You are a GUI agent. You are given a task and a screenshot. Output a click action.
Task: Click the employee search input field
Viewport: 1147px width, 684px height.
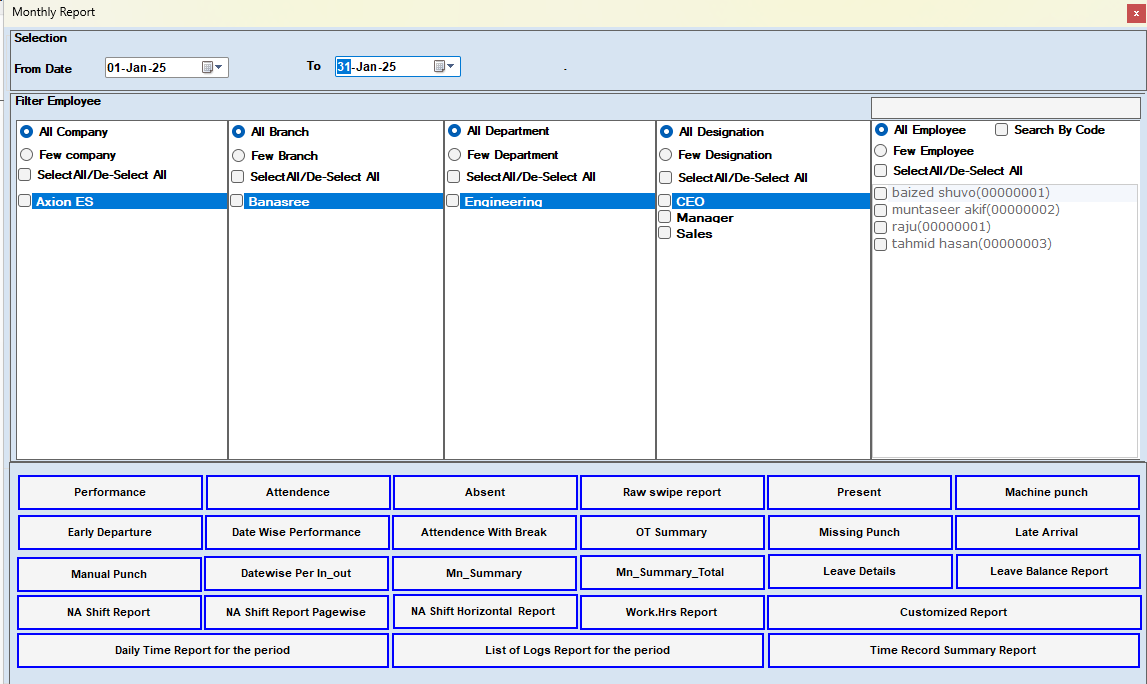tap(1005, 108)
